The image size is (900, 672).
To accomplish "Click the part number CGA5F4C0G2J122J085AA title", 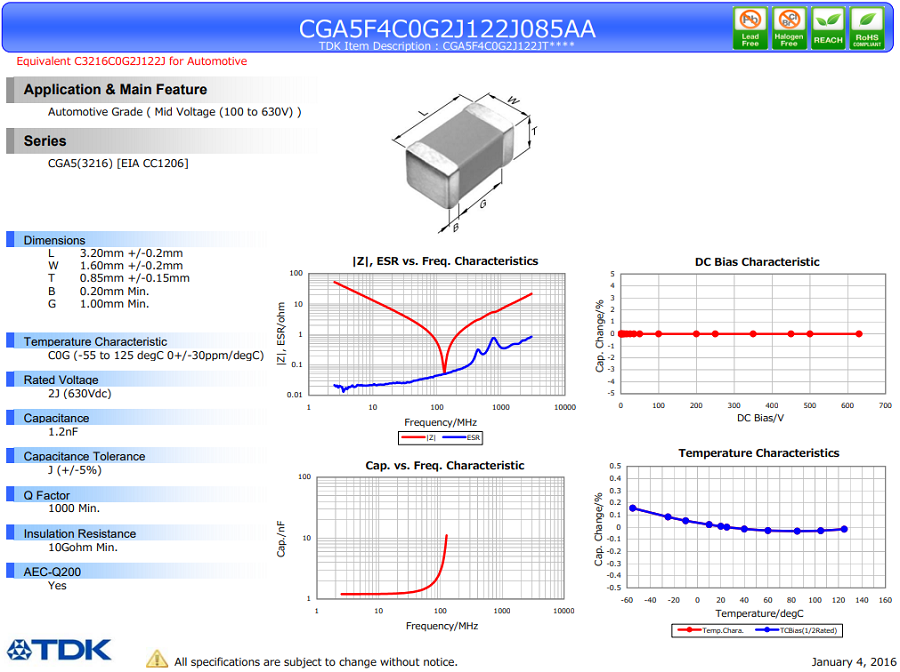I will [x=447, y=29].
